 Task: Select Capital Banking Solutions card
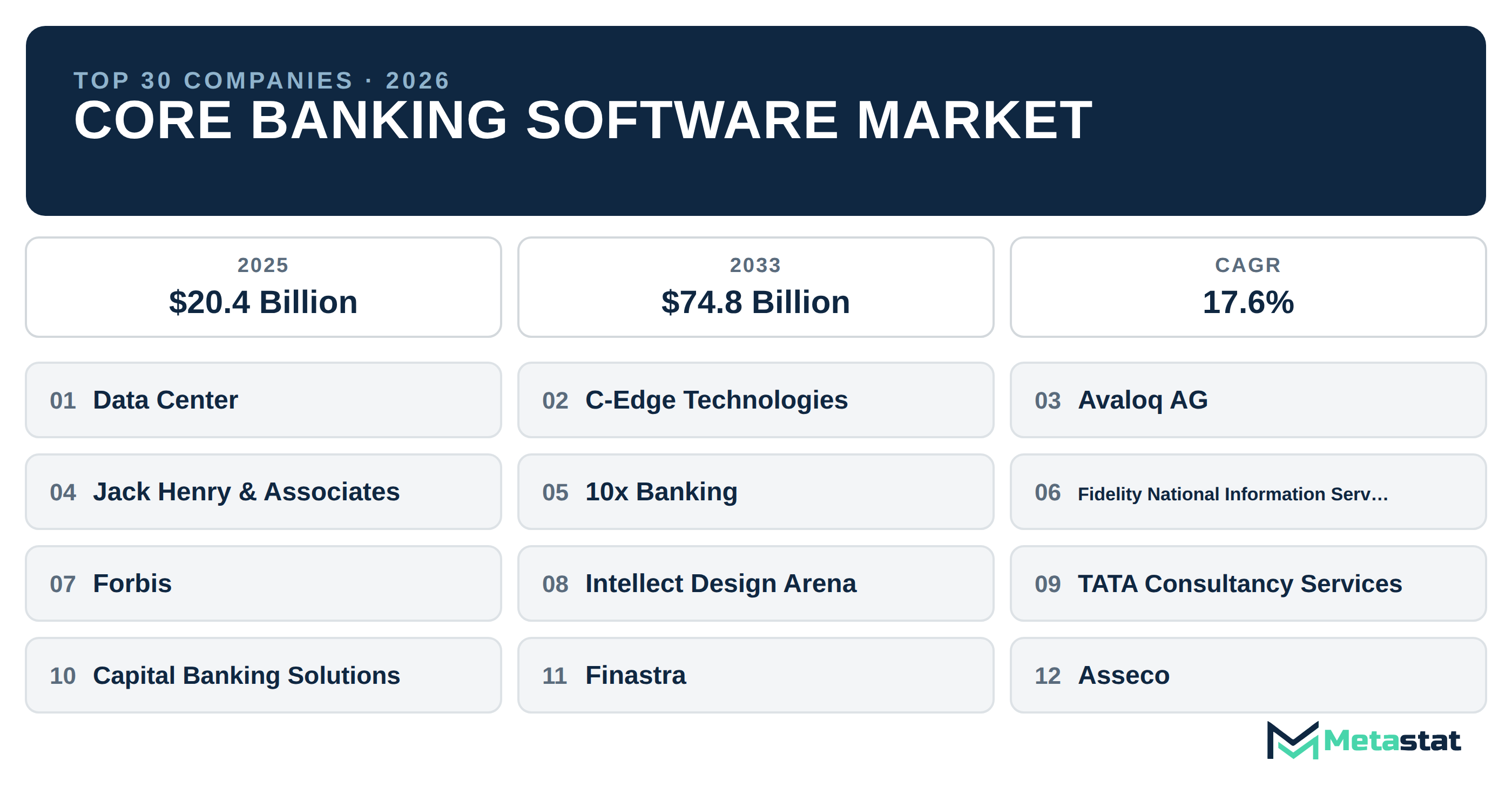[x=264, y=675]
